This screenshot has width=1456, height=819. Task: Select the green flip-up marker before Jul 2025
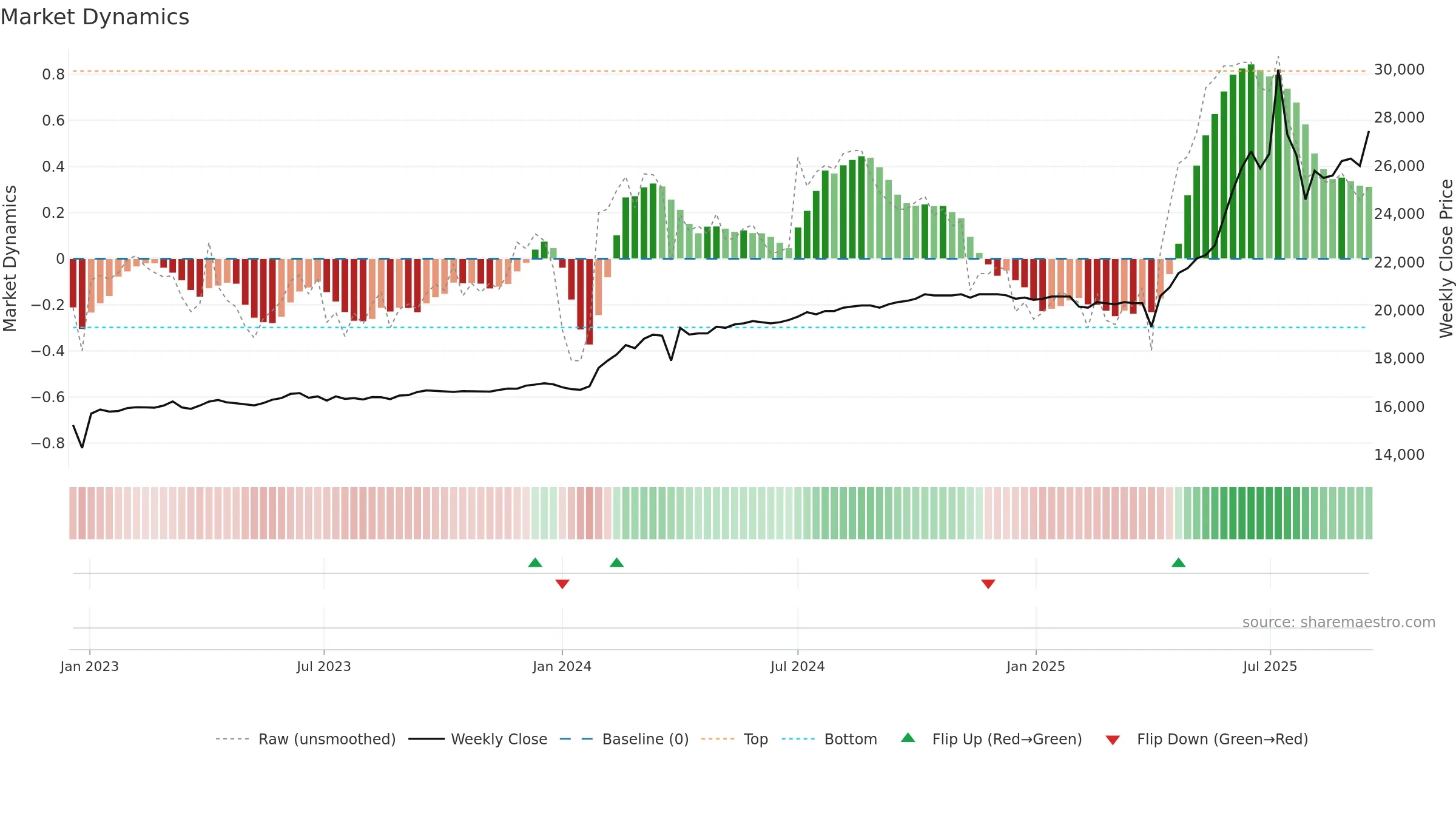coord(1179,562)
